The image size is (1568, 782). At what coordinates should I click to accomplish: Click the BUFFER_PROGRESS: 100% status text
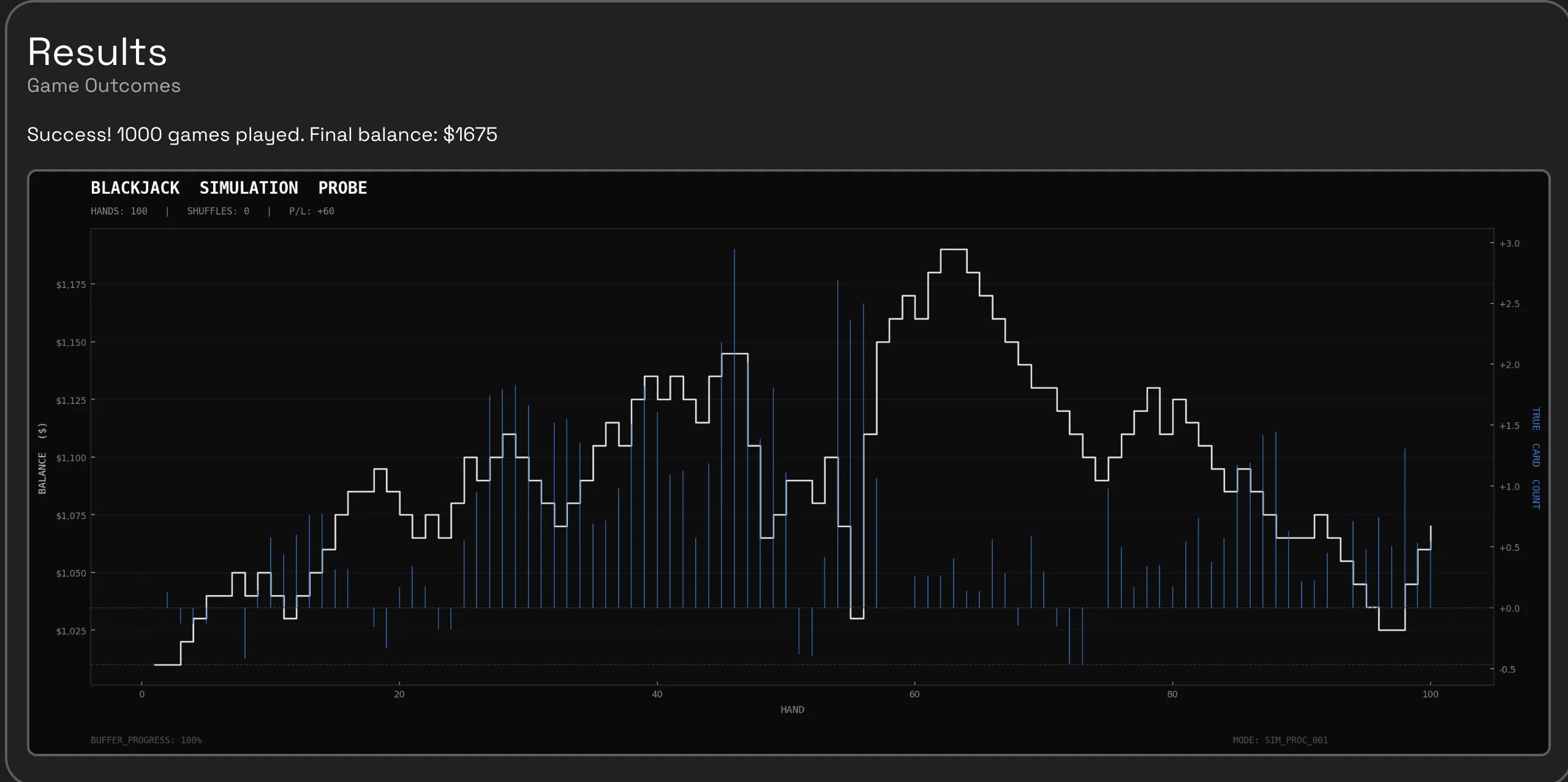coord(146,740)
